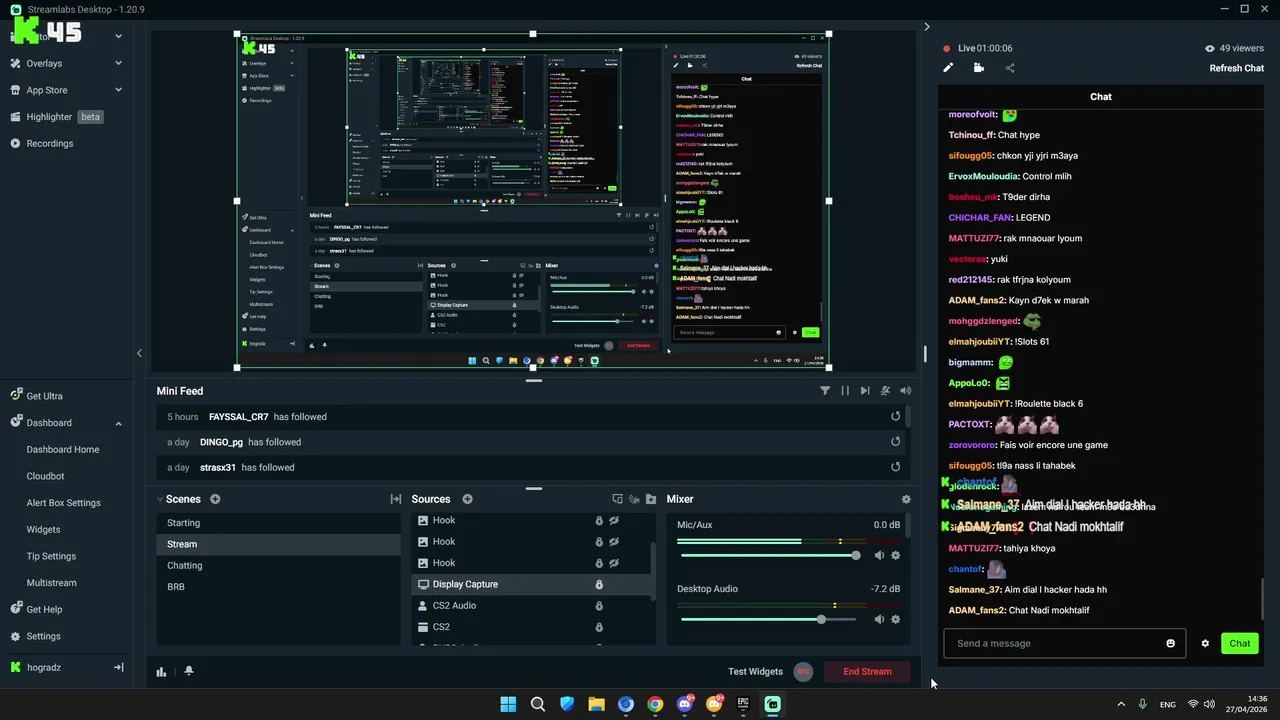Viewport: 1280px width, 720px height.
Task: Click the Desktop Audio volume slider
Action: [x=769, y=619]
